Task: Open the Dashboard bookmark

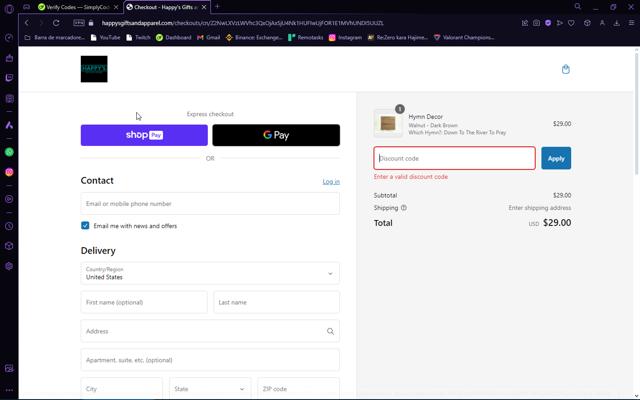Action: click(173, 38)
